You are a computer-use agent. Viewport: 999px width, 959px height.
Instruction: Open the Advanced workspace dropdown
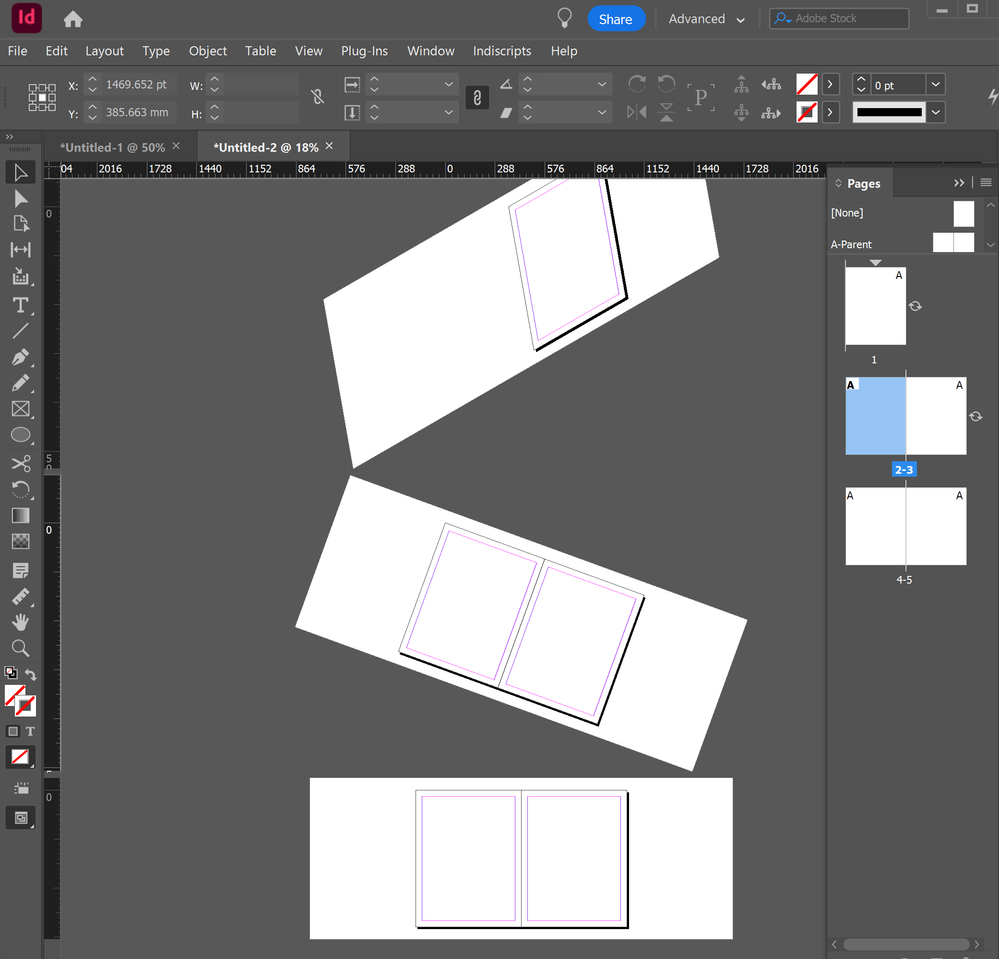pos(707,19)
